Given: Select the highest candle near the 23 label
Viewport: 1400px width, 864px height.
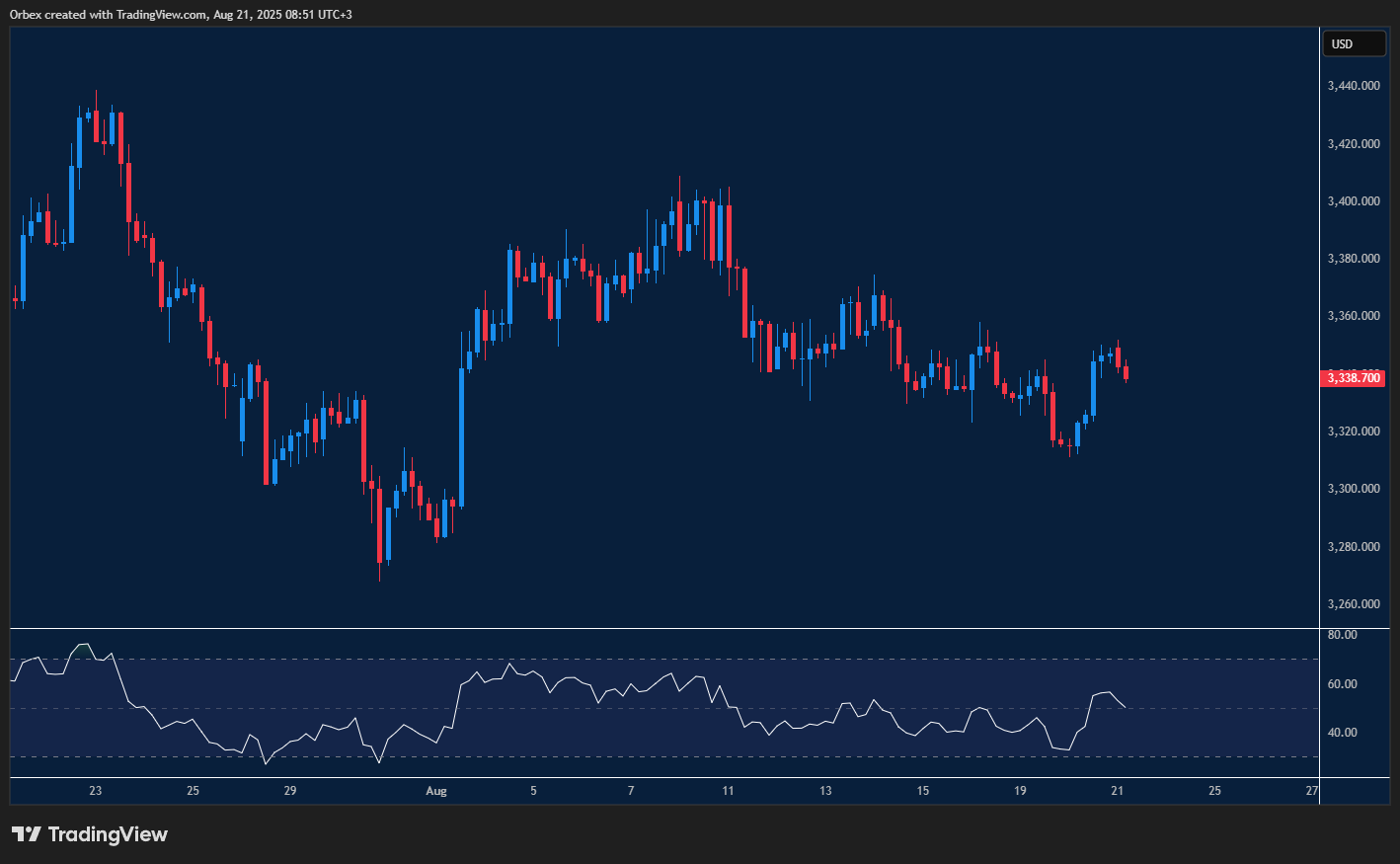Looking at the screenshot, I should [x=96, y=128].
